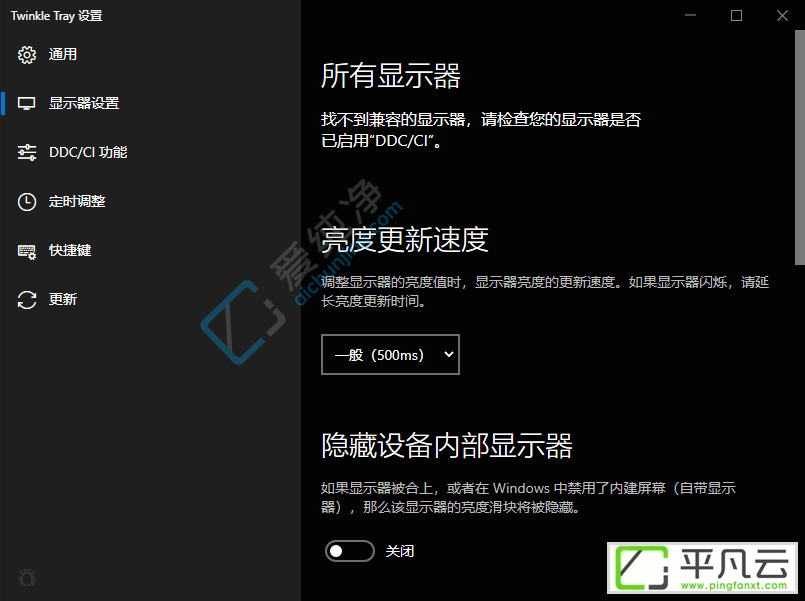Select the 更新 menu entry text
Viewport: 805px width, 601px height.
(63, 300)
